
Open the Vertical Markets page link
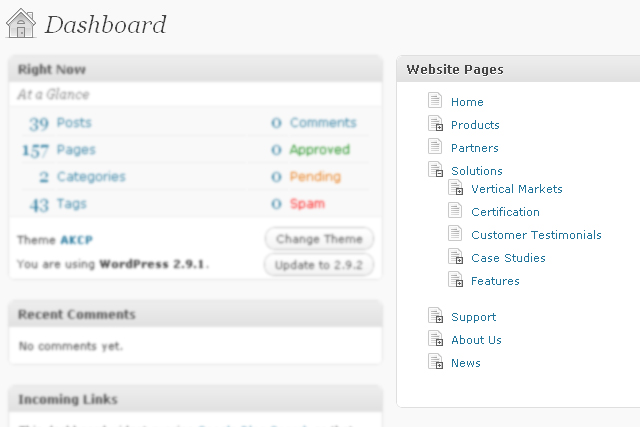tap(517, 189)
